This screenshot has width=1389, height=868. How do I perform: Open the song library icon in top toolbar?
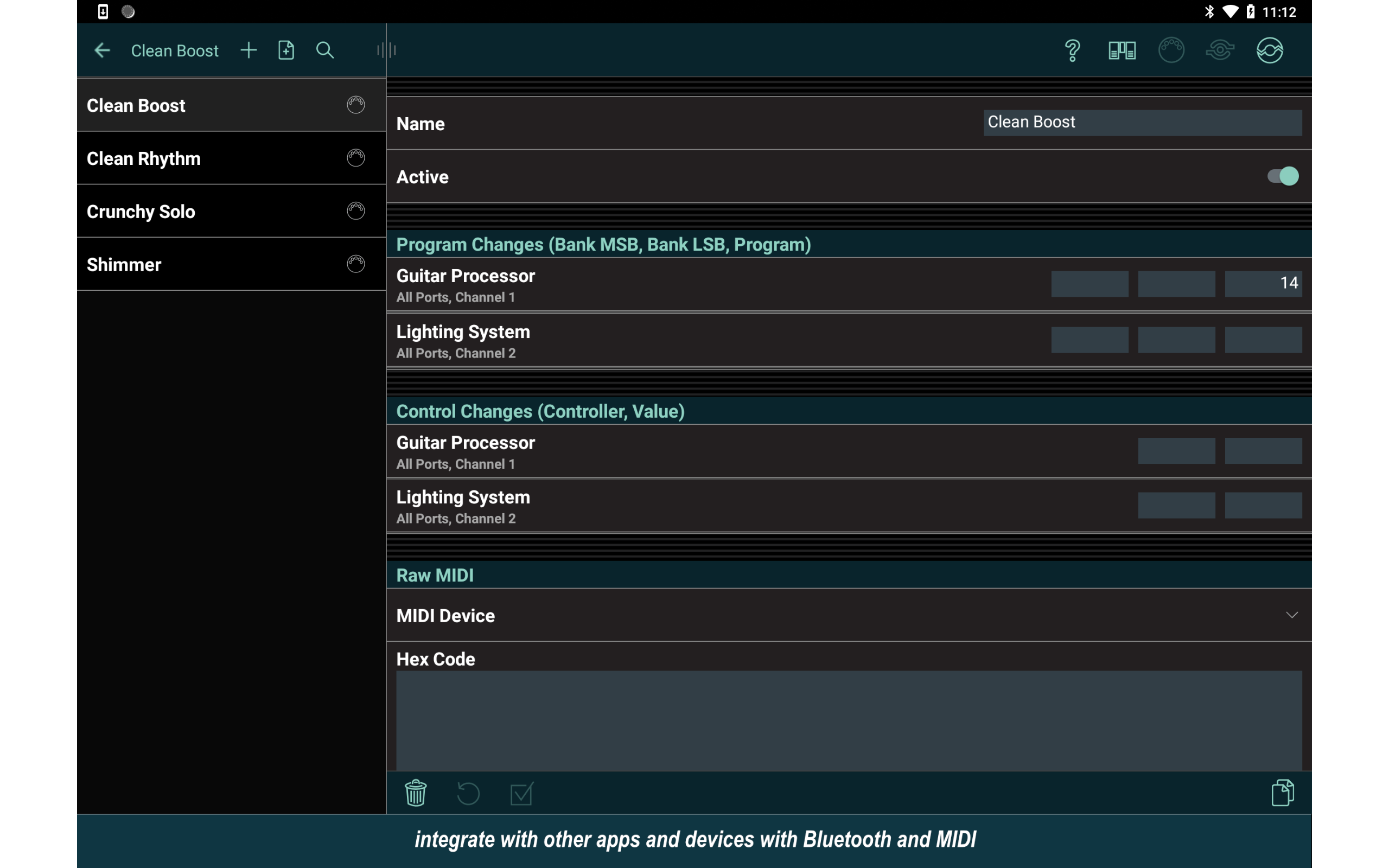[1121, 50]
